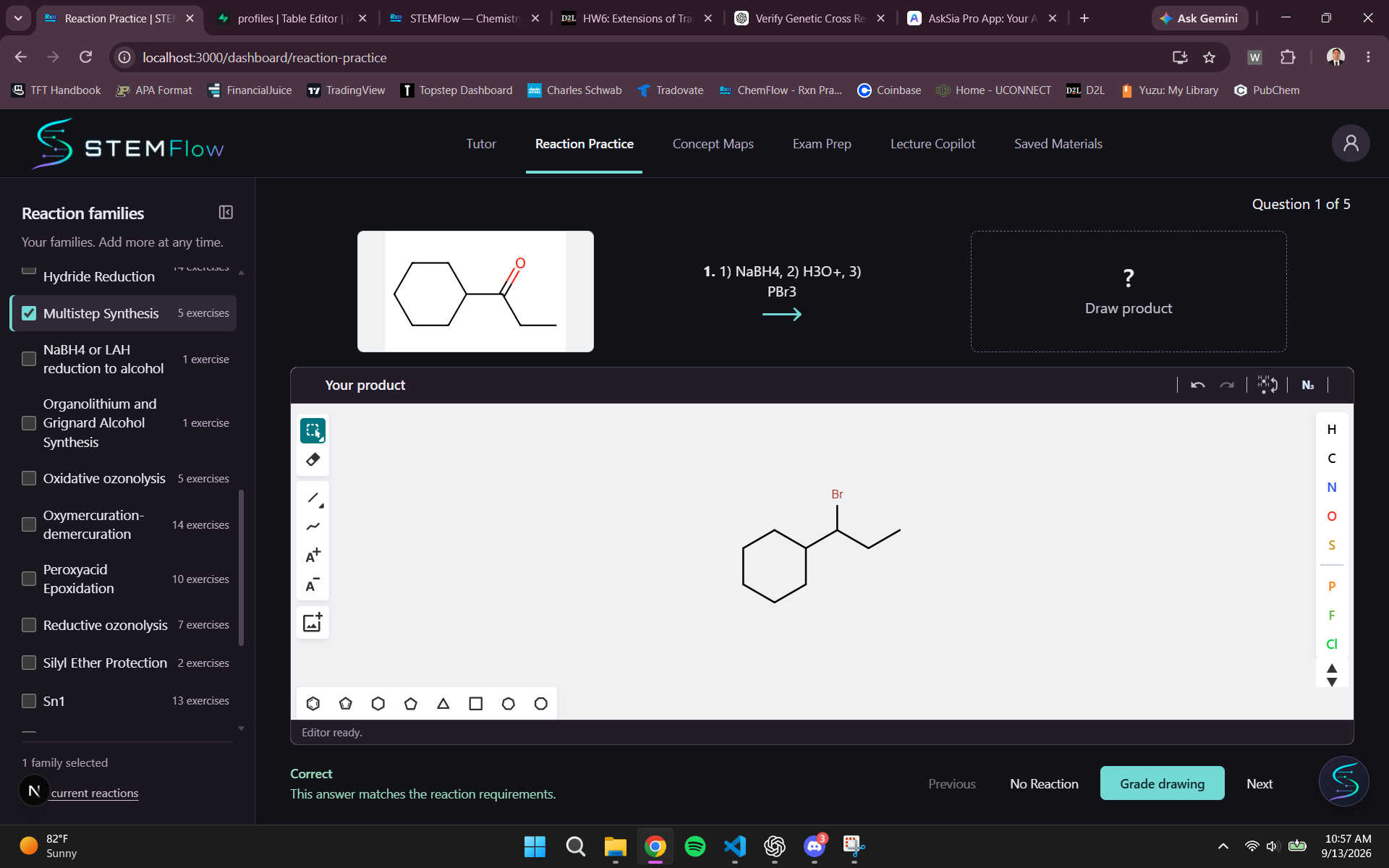Image resolution: width=1389 pixels, height=868 pixels.
Task: Open Discord from the taskbar
Action: [x=815, y=846]
